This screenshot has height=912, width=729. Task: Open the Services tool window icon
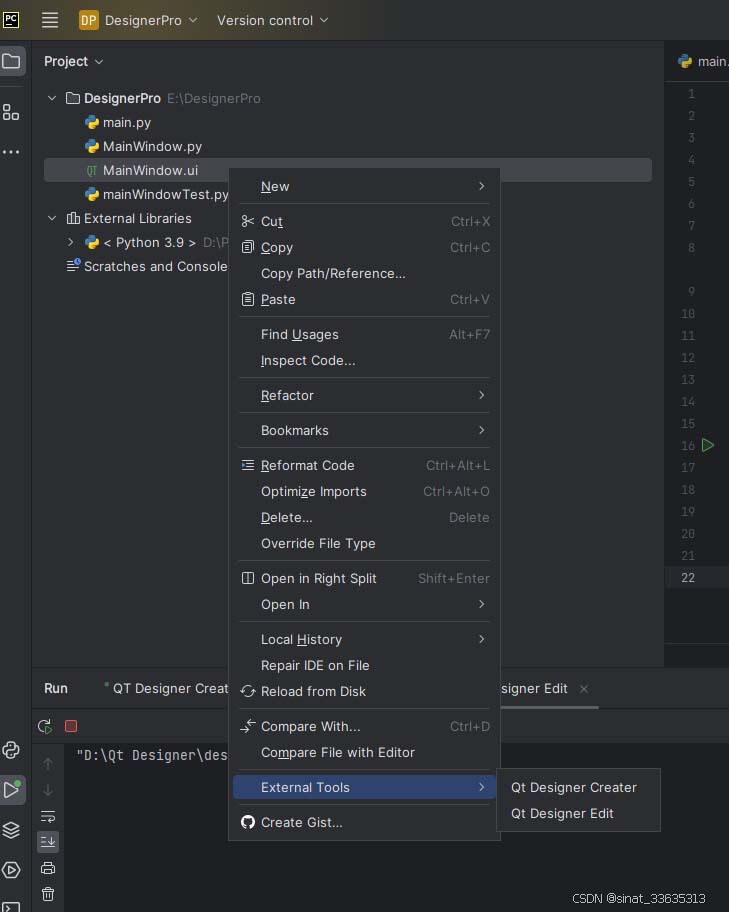11,870
